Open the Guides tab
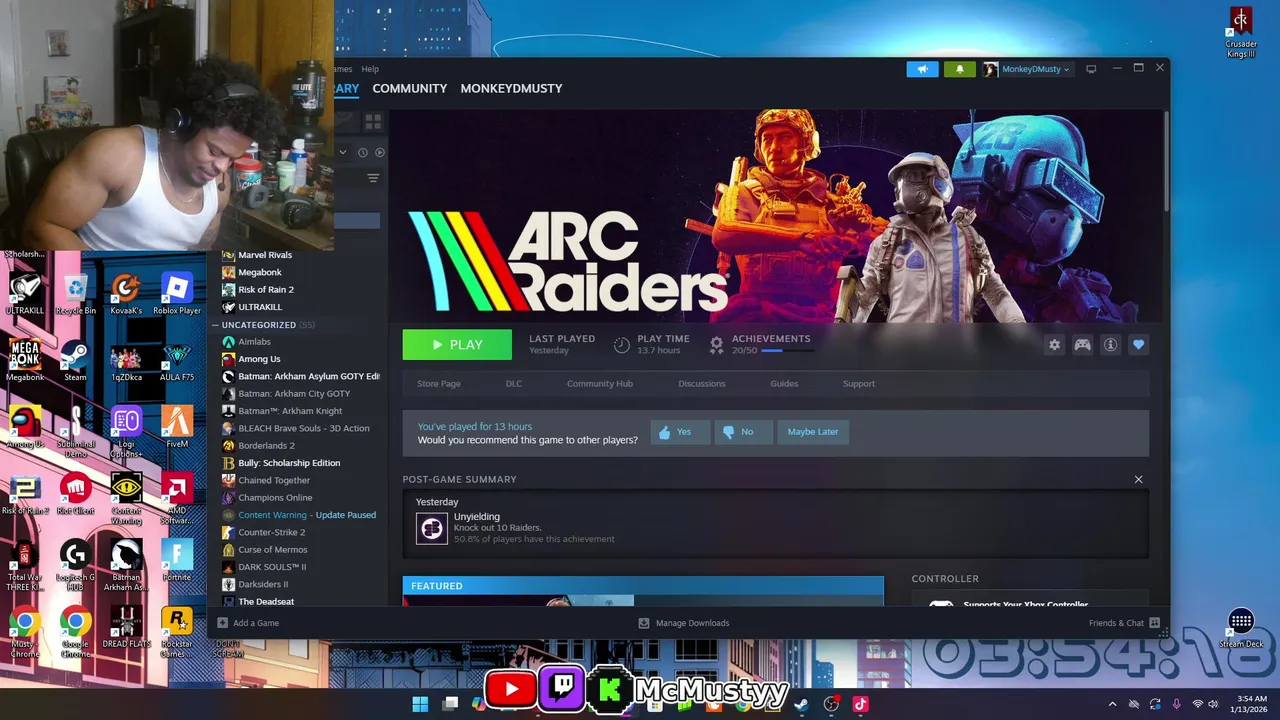 (784, 384)
